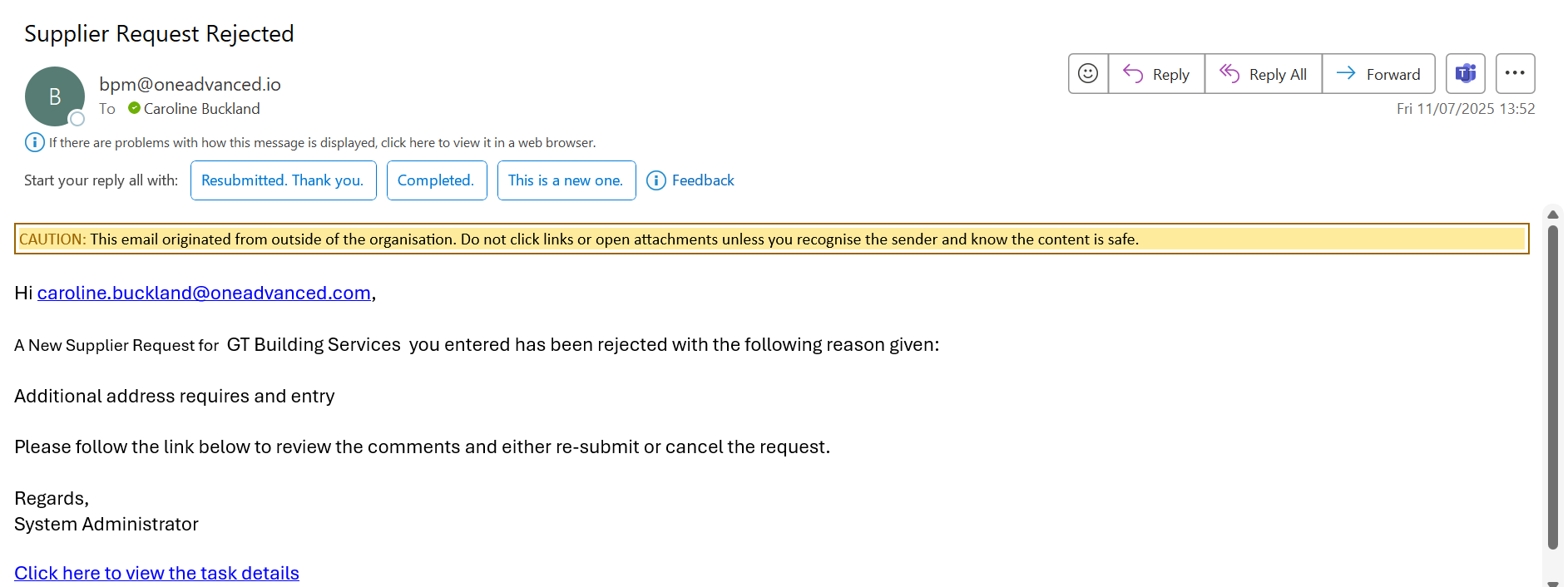
Task: Click the vertical scrollbar thumb
Action: tap(1552, 387)
